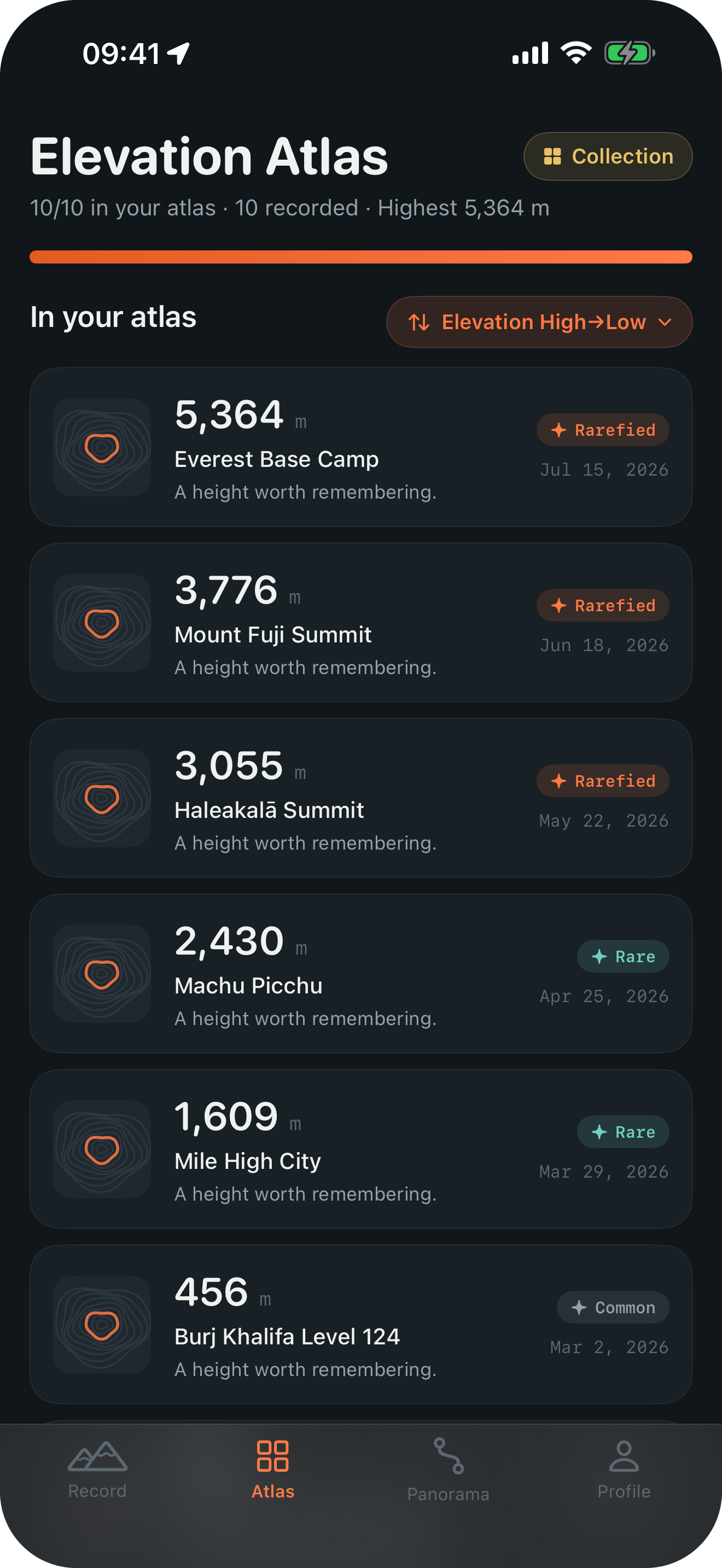Image resolution: width=722 pixels, height=1568 pixels.
Task: Open the Haleakalā Summit entry card
Action: tap(361, 798)
